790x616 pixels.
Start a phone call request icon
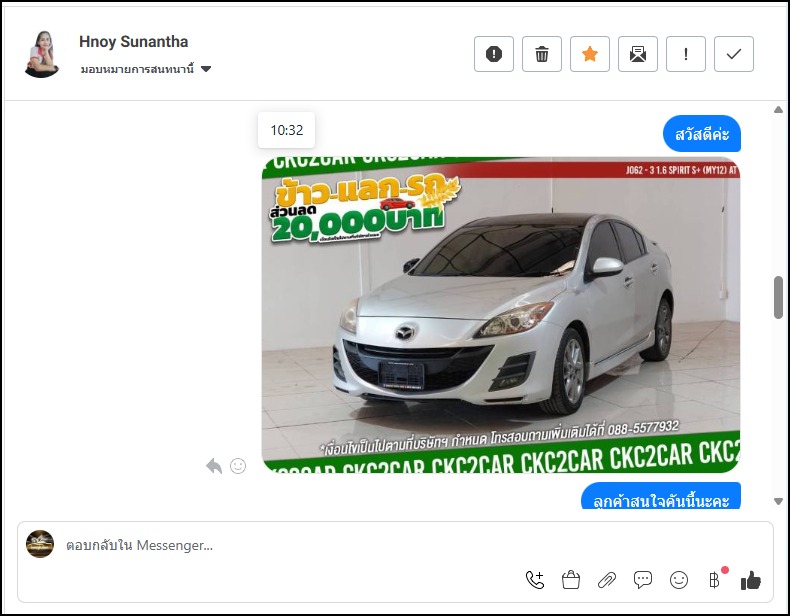click(535, 580)
